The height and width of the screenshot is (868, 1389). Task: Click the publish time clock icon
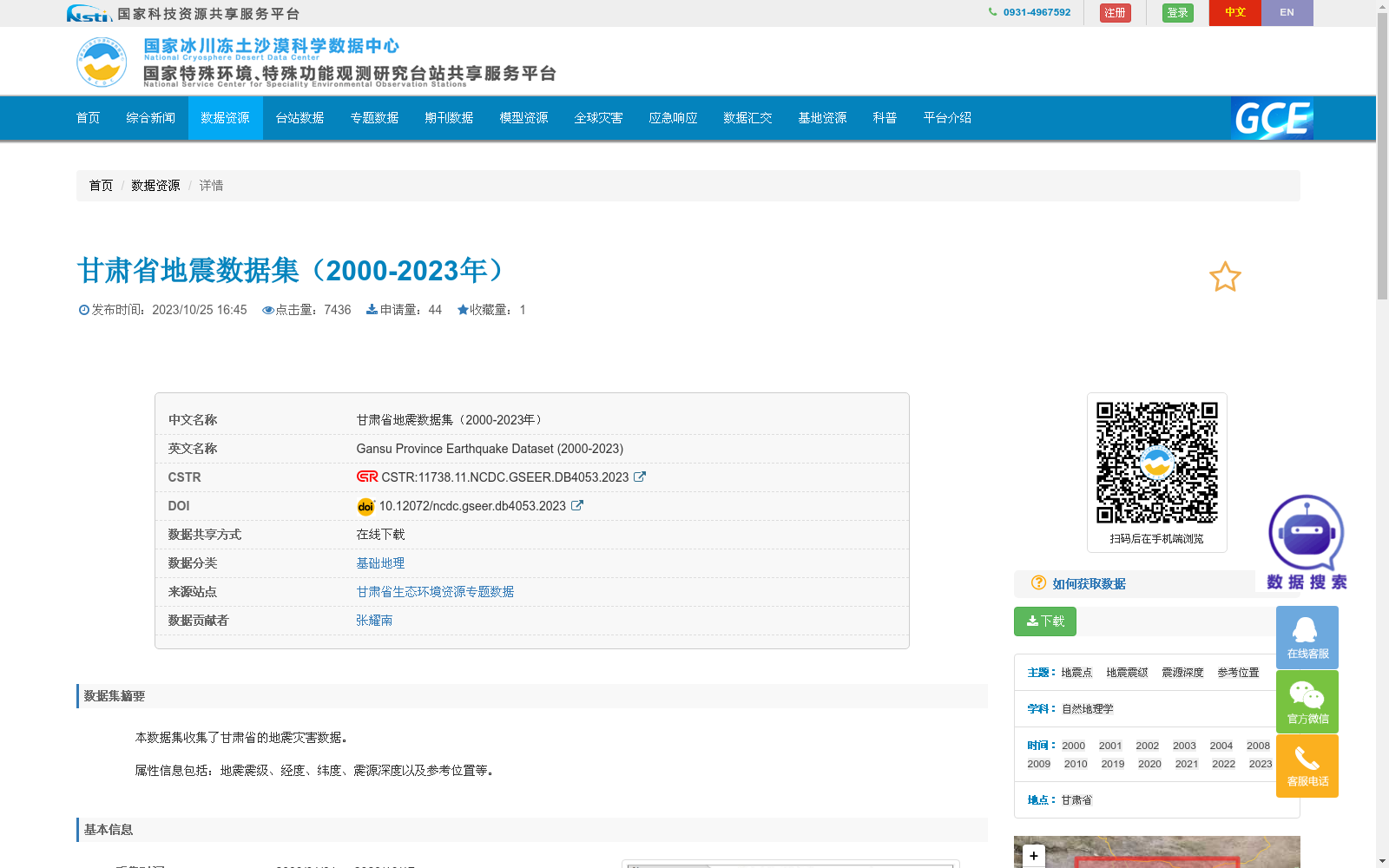pyautogui.click(x=84, y=310)
